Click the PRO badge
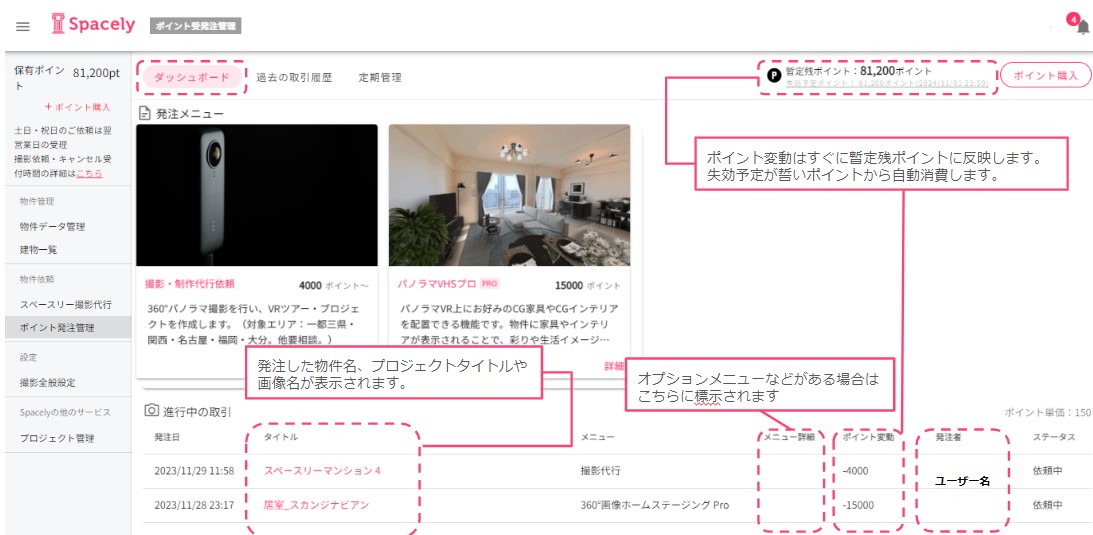1093x535 pixels. coord(490,284)
